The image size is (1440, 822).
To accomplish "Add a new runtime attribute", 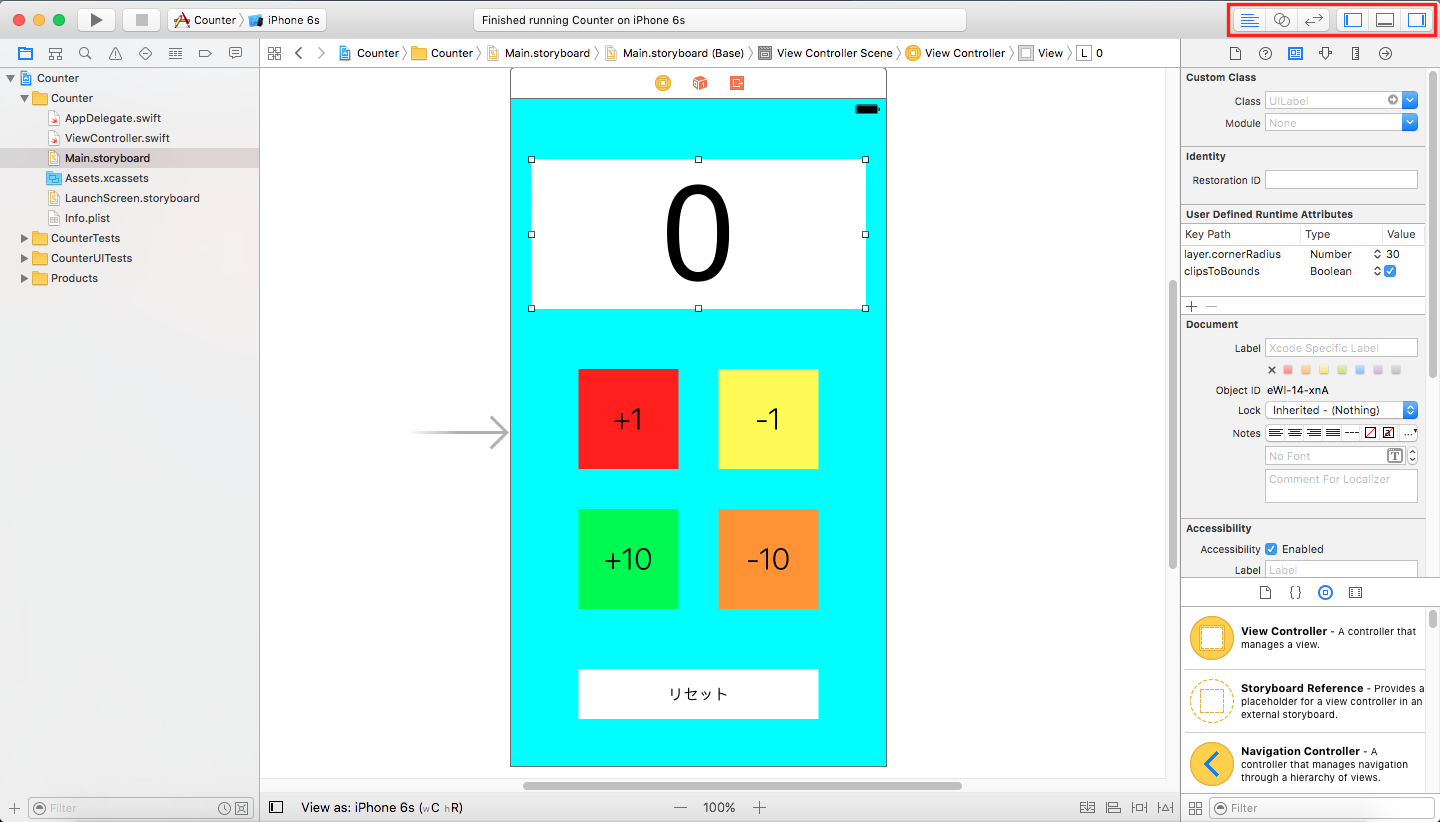I will [x=1192, y=306].
